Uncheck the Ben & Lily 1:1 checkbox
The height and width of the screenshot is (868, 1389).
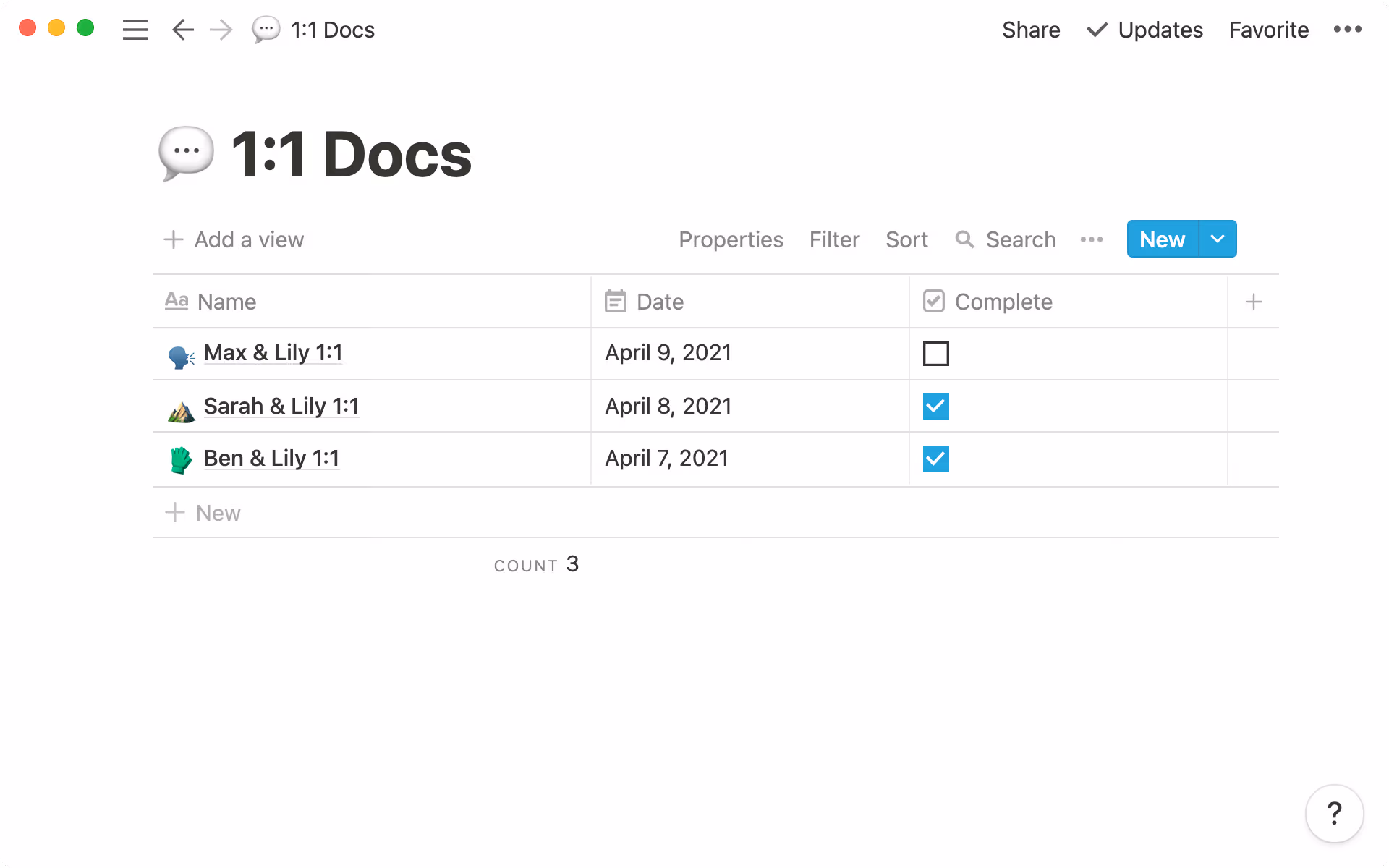click(935, 459)
